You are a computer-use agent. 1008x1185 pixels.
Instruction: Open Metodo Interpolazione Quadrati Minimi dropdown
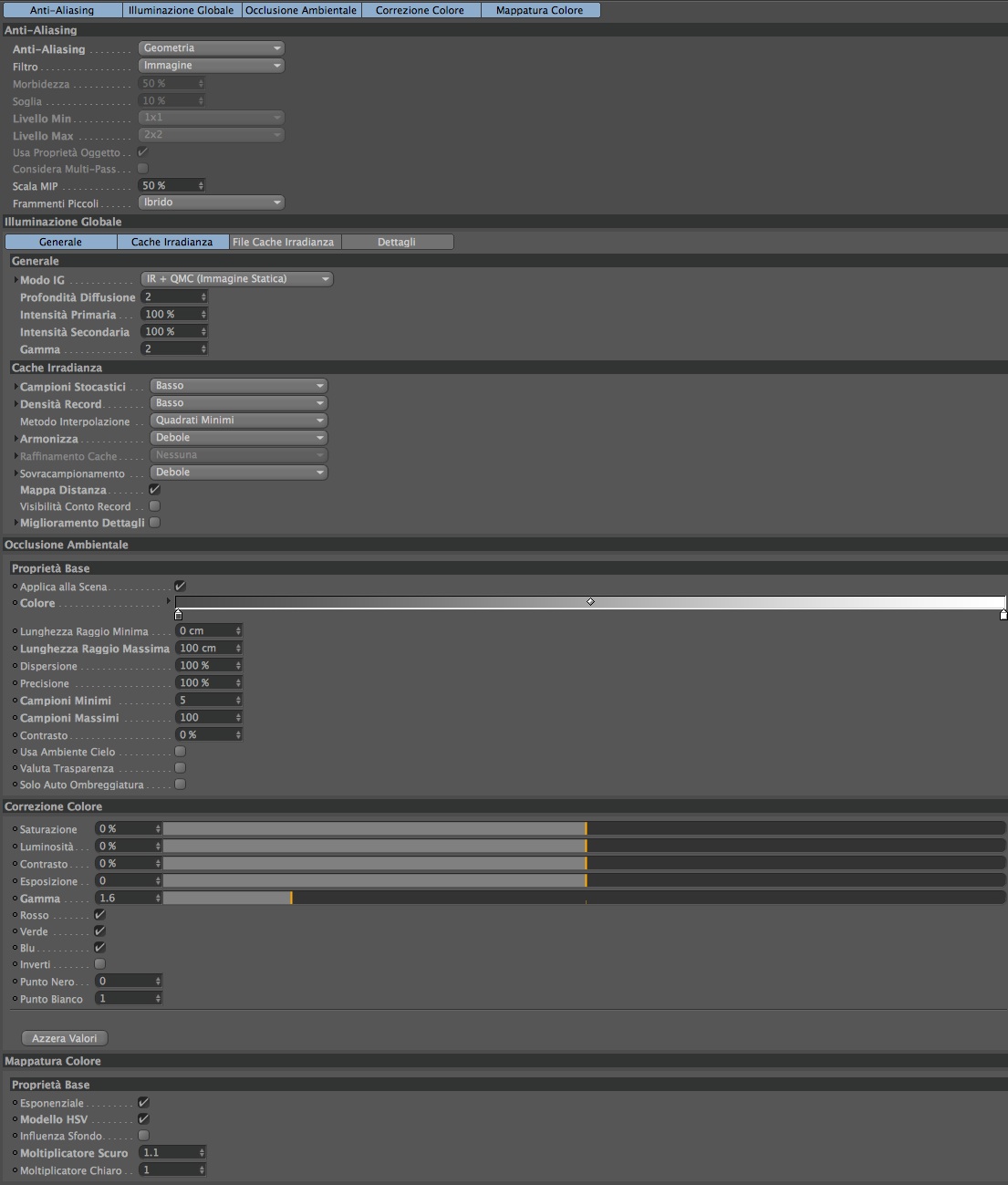coord(239,421)
